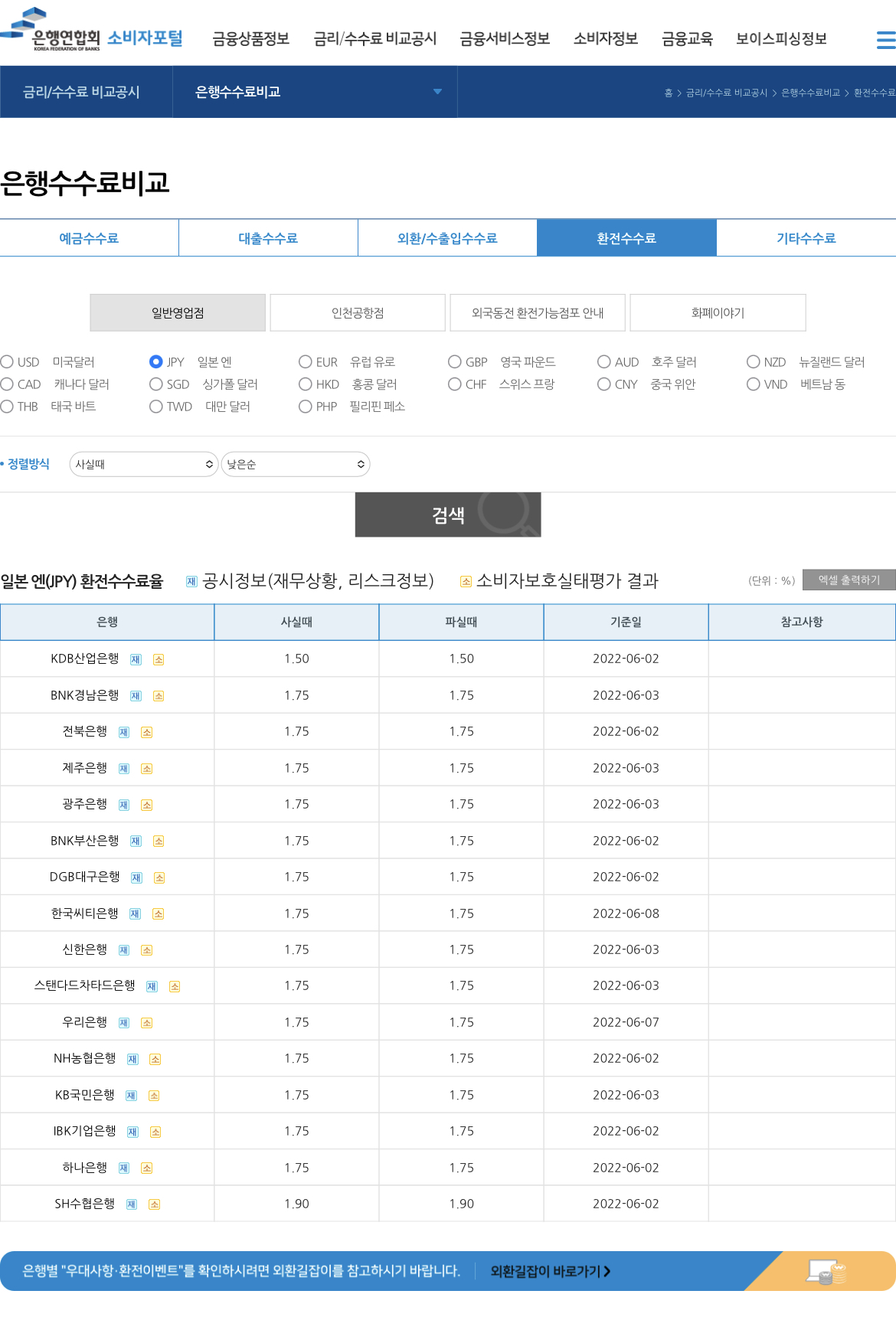The image size is (896, 1330).
Task: Select EUR 유럽 유로 radio button
Action: (306, 362)
